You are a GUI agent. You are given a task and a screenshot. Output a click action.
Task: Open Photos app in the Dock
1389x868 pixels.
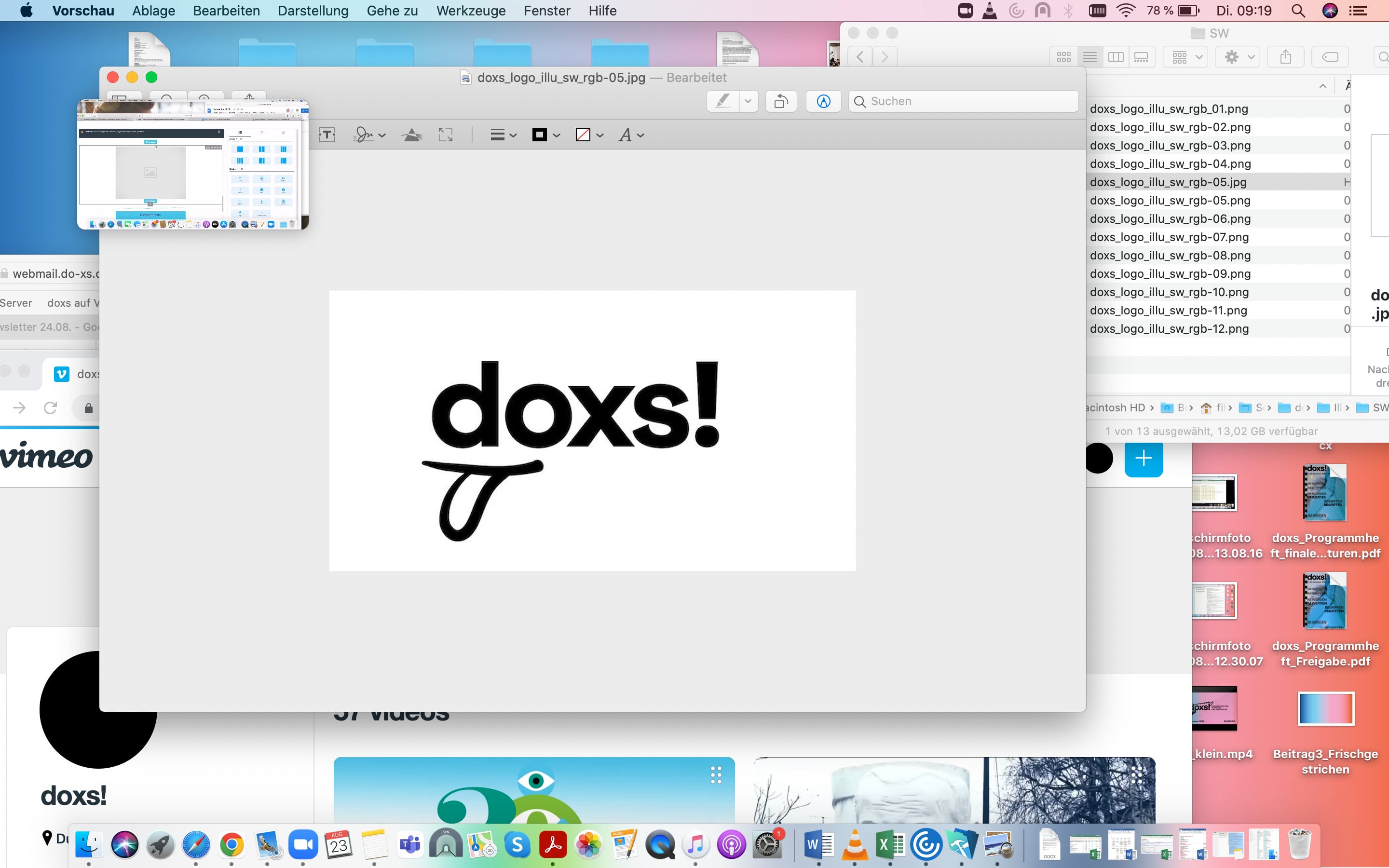tap(588, 844)
